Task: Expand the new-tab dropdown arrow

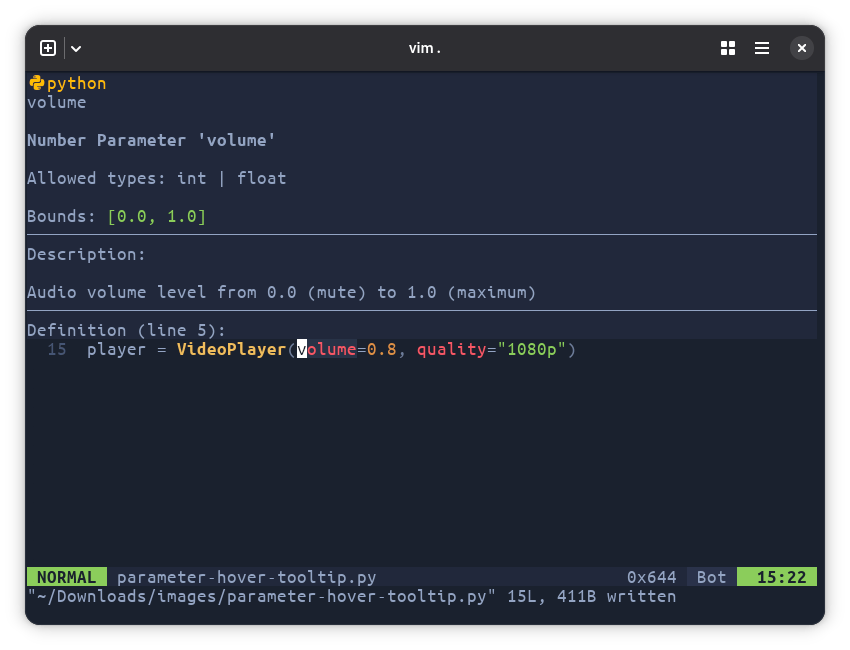Action: [x=76, y=49]
